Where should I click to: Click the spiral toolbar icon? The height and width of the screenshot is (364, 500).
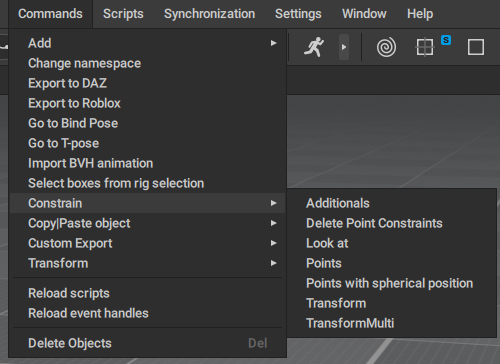[386, 47]
